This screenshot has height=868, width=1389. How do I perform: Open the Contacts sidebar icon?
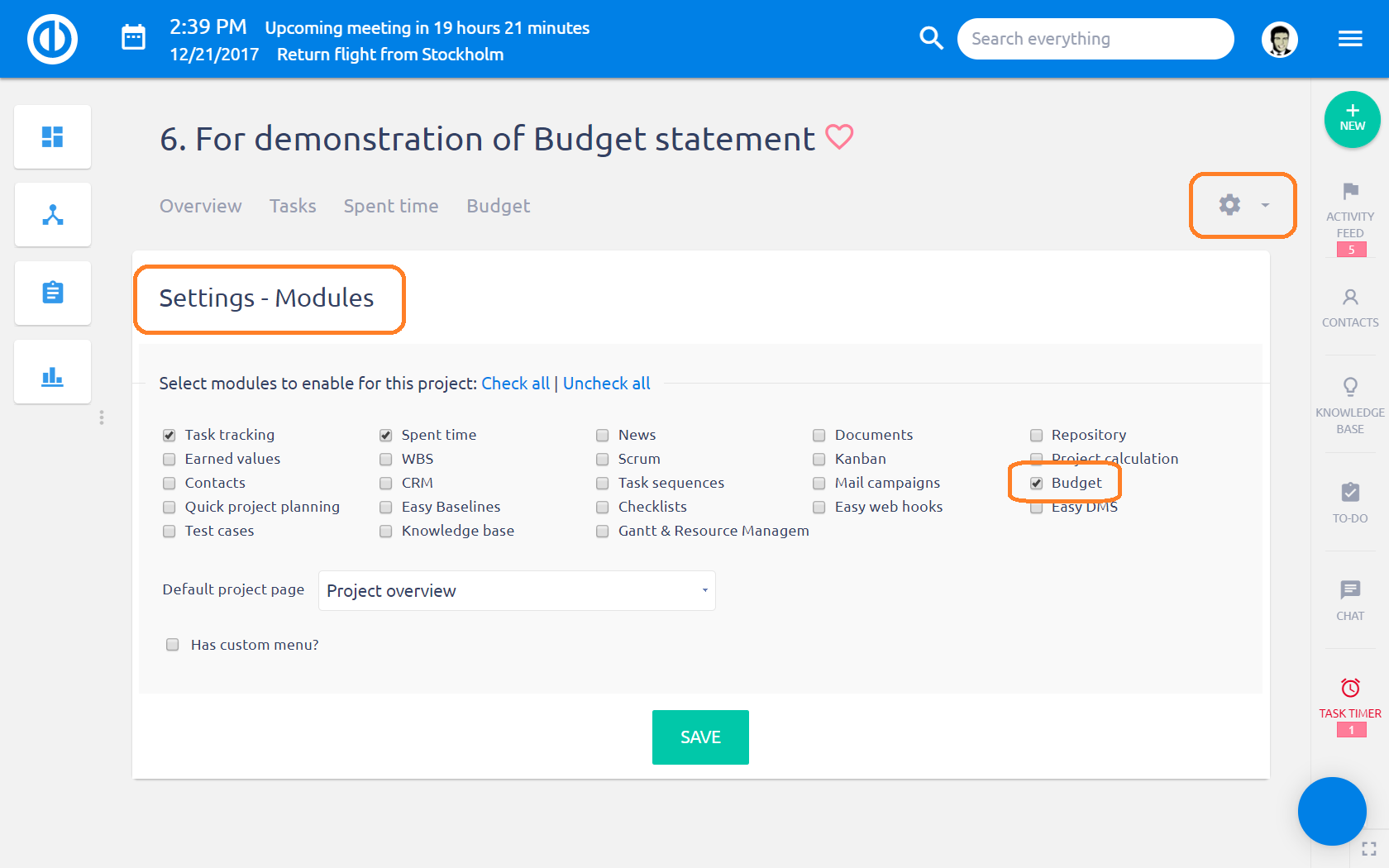click(x=1350, y=297)
